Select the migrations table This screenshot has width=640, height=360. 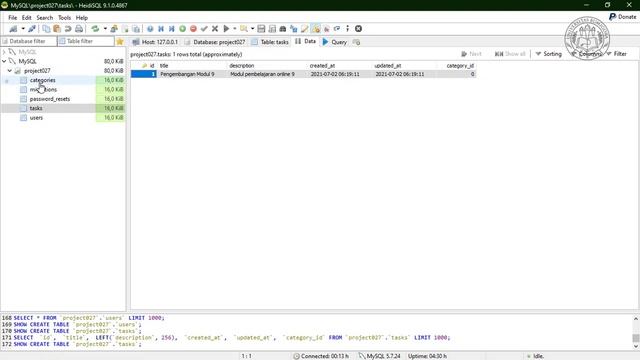(43, 89)
